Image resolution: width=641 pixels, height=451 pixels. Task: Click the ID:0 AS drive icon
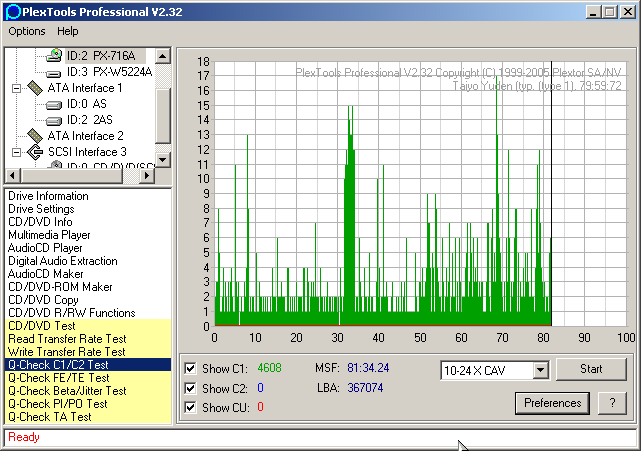[x=54, y=104]
